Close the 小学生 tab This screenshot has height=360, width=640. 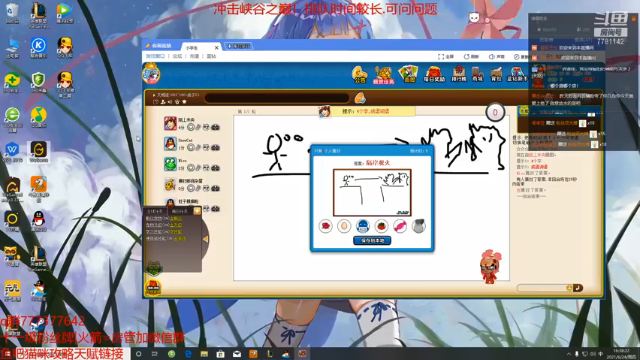click(216, 48)
